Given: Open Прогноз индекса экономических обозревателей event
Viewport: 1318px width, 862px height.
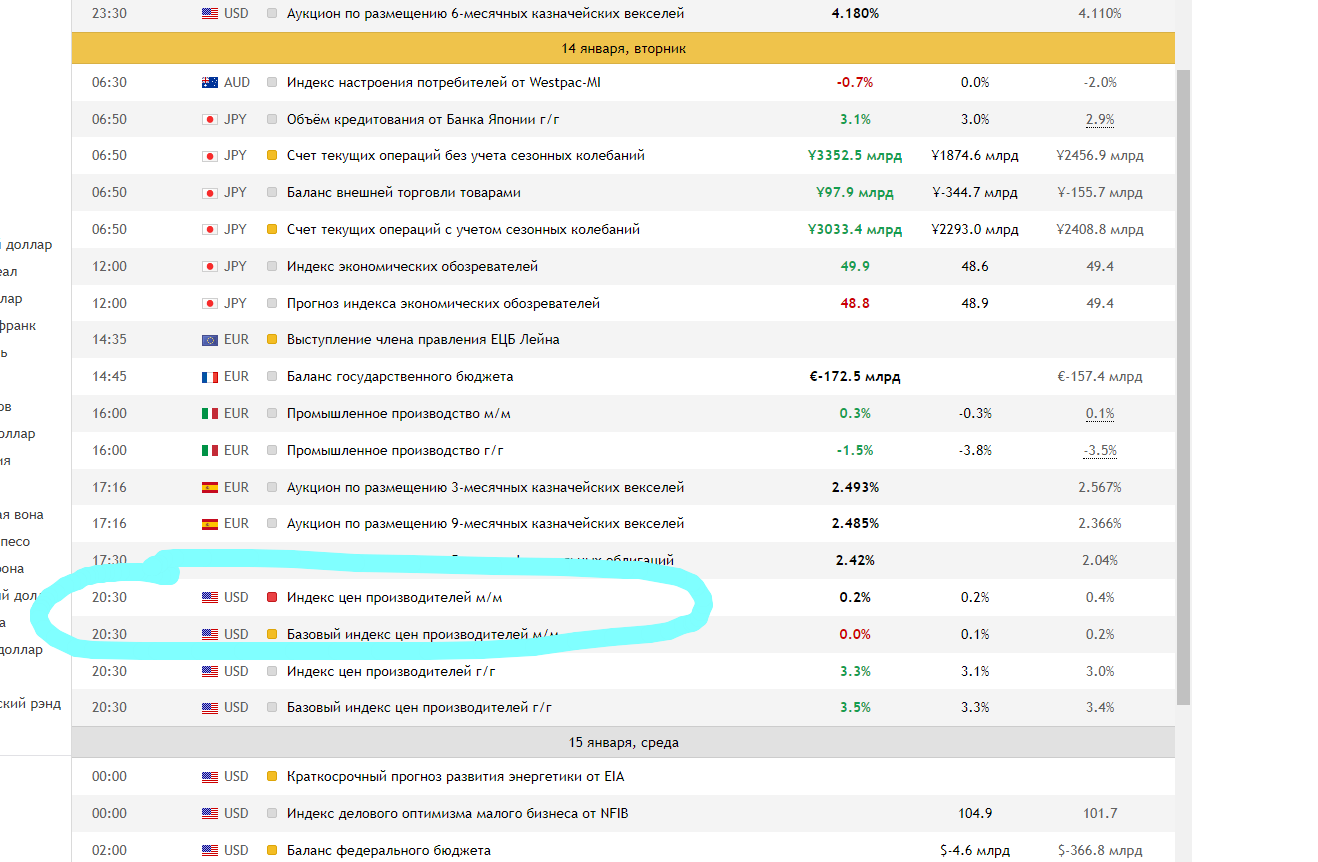Looking at the screenshot, I should click(x=443, y=303).
